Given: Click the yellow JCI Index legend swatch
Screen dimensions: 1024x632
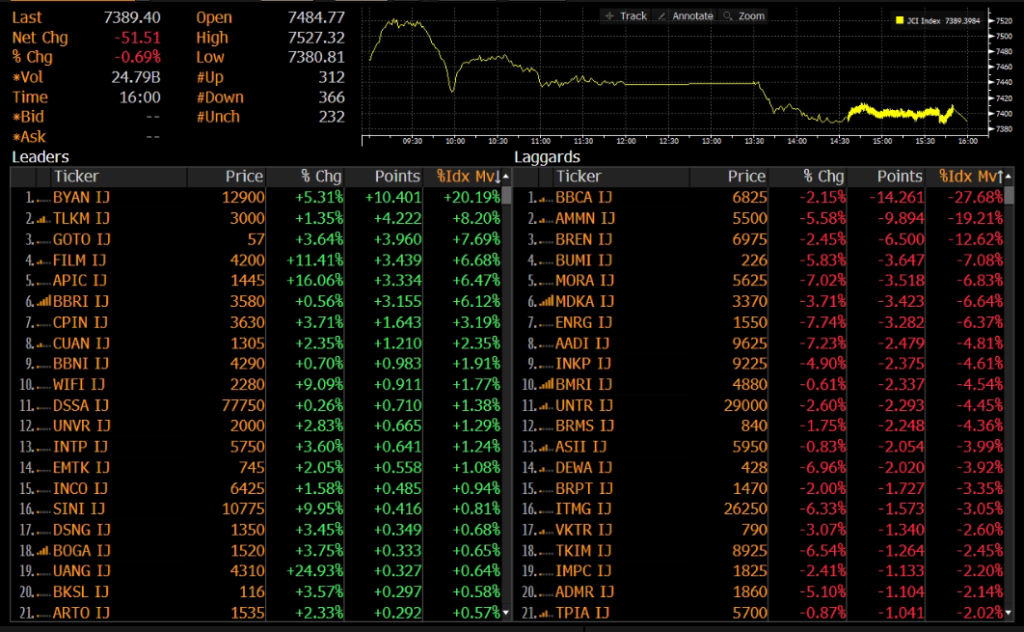Looking at the screenshot, I should click(x=899, y=20).
